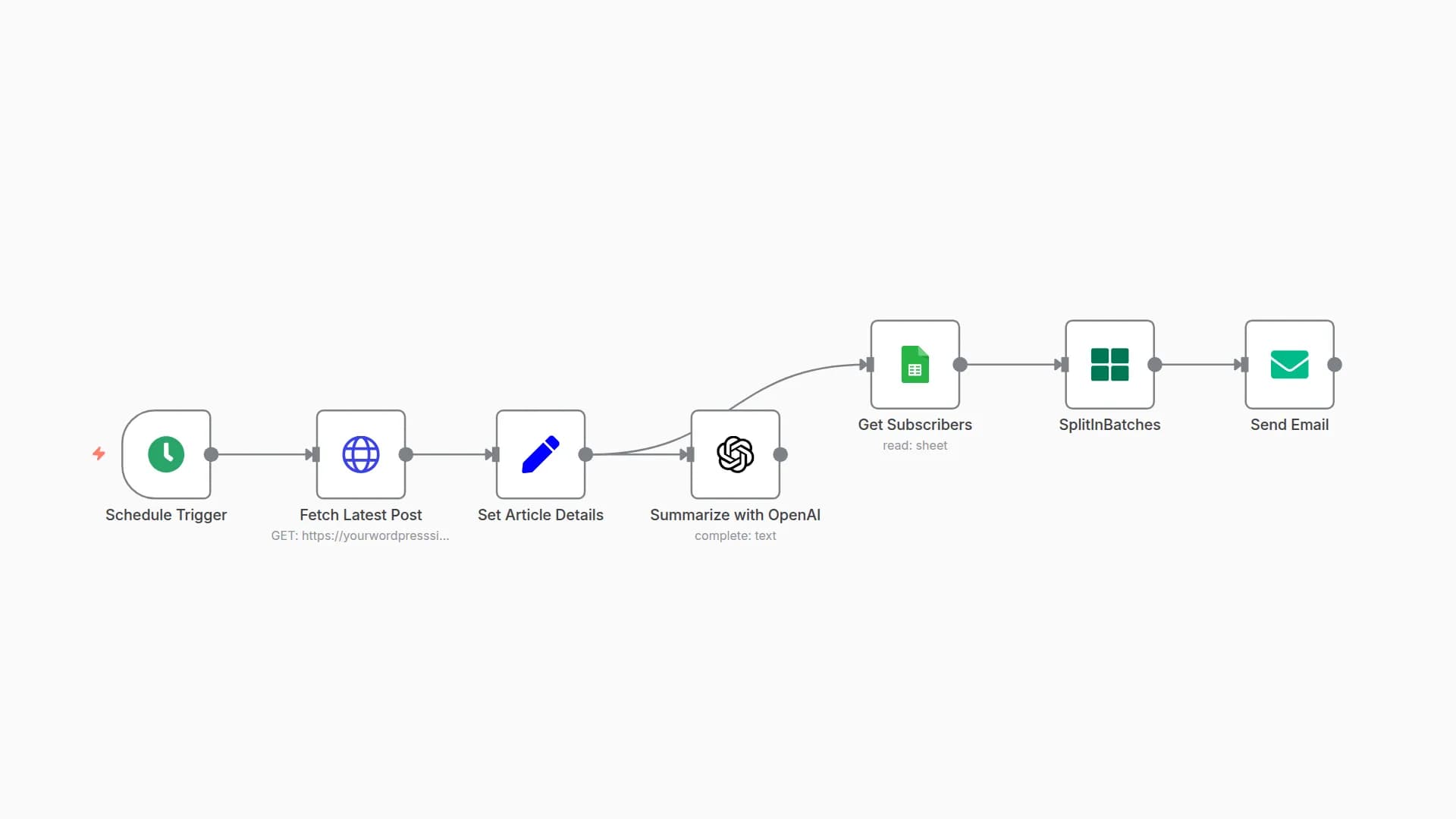Viewport: 1456px width, 819px height.
Task: Select the SplitInBatches node title
Action: pyautogui.click(x=1109, y=425)
